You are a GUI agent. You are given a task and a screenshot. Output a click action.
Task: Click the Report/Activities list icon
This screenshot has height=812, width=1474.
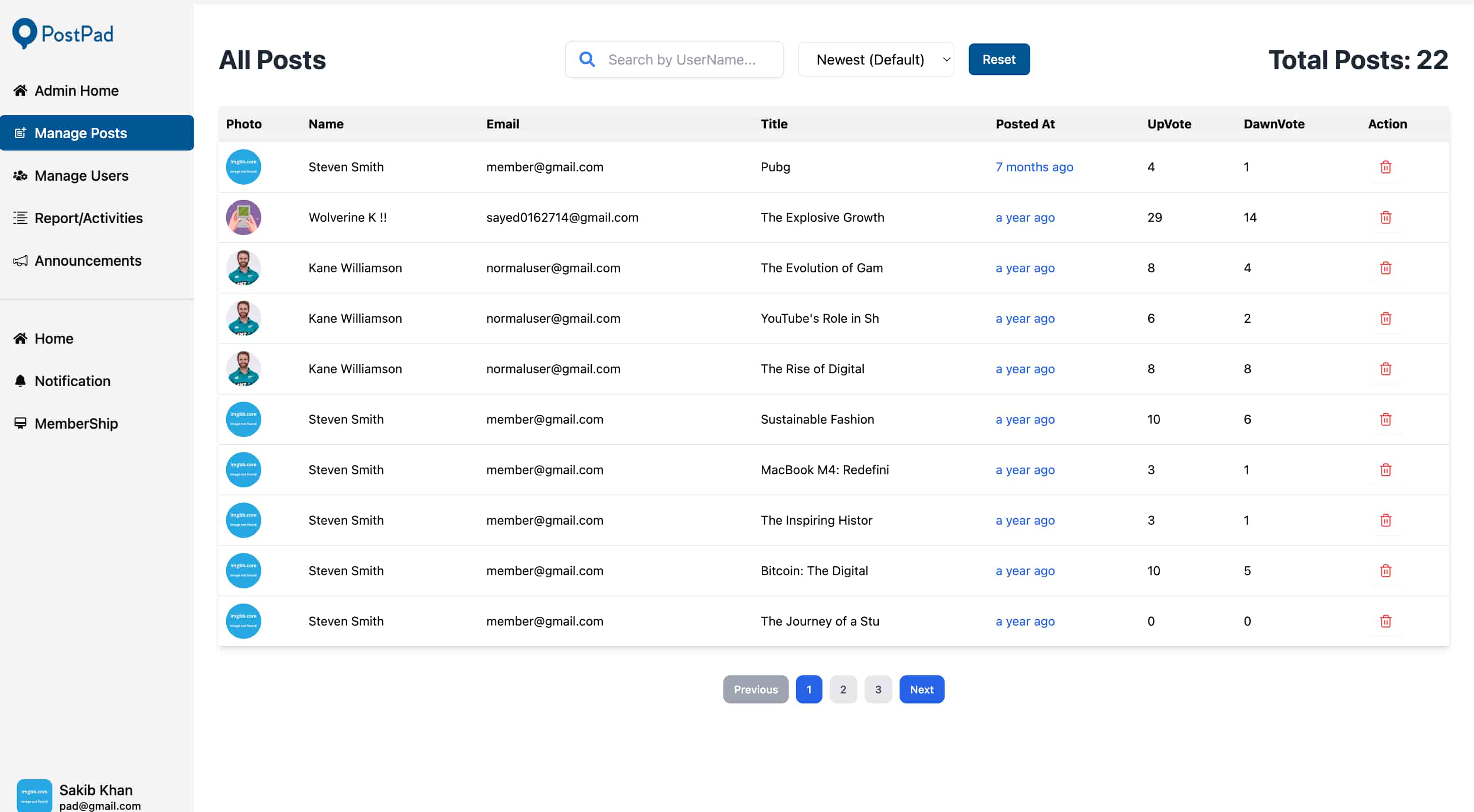click(21, 218)
